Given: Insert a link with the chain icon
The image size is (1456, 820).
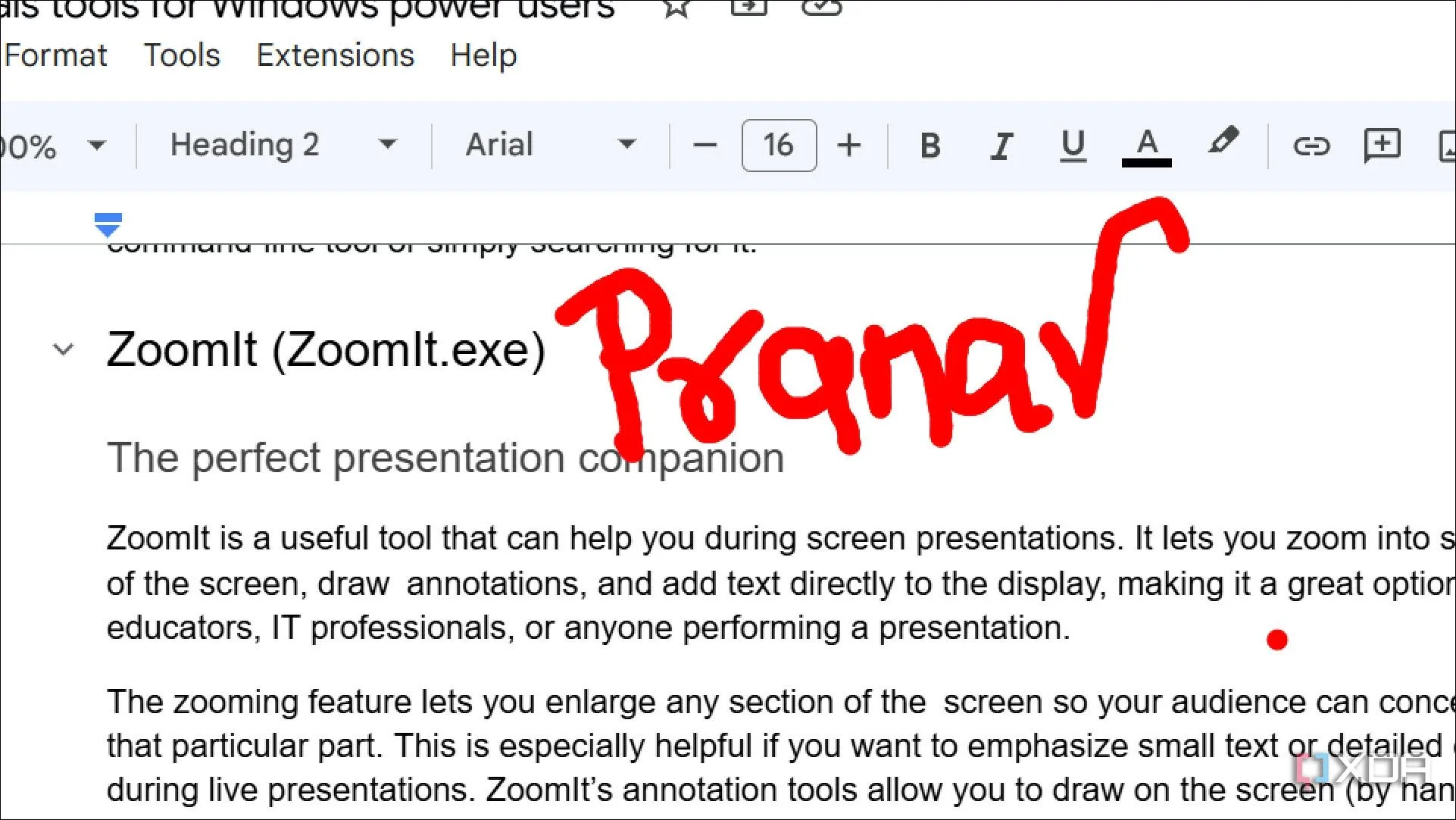Looking at the screenshot, I should point(1311,145).
